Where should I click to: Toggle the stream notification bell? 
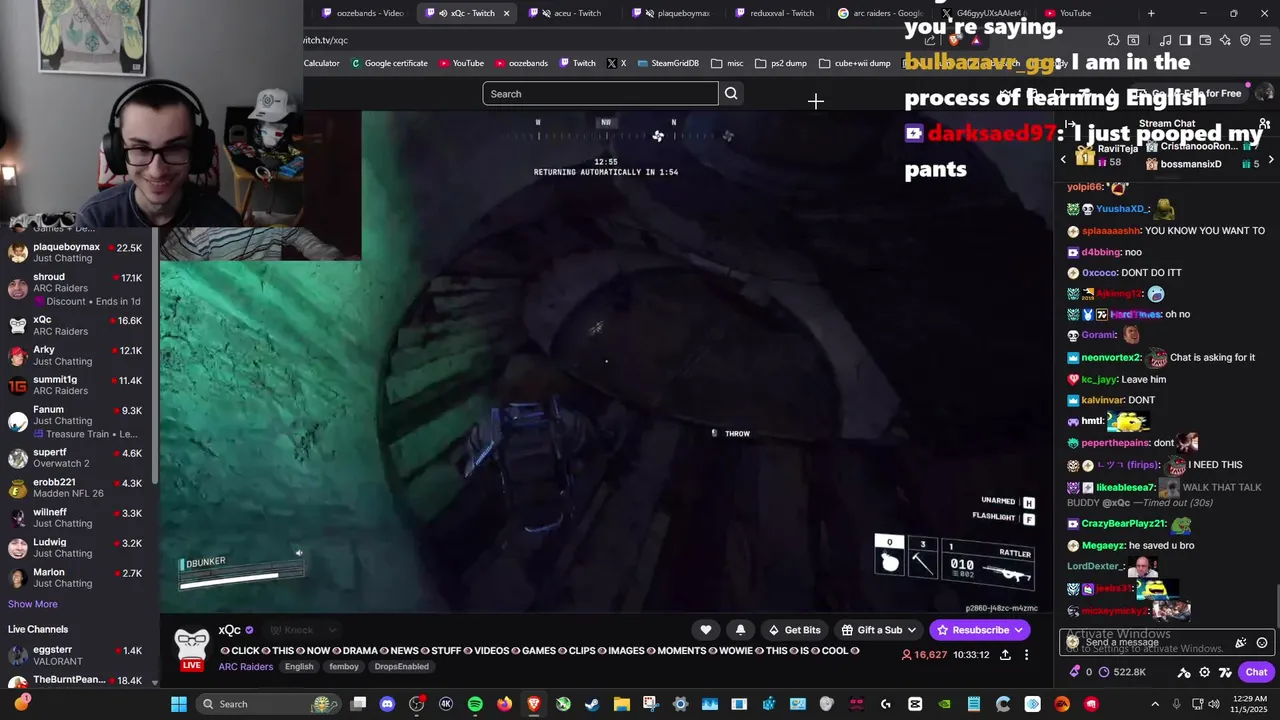[x=740, y=630]
